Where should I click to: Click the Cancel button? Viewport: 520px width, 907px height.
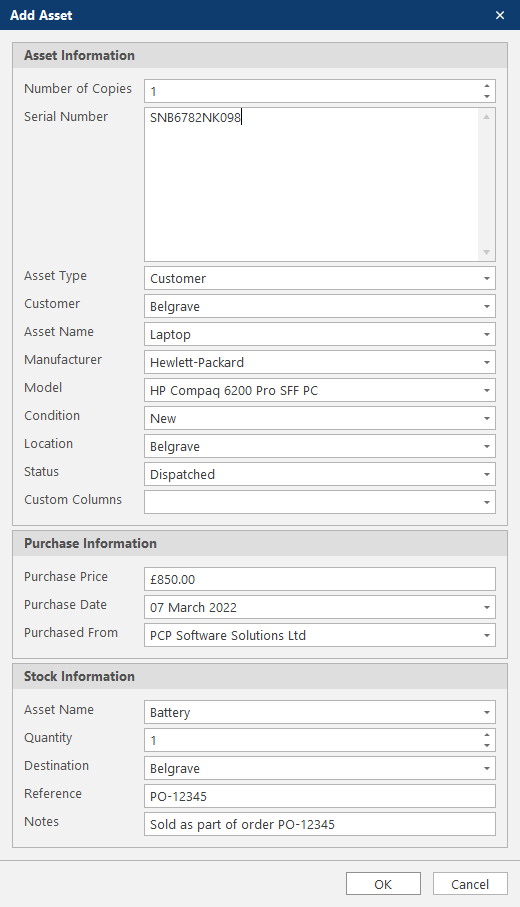point(470,884)
